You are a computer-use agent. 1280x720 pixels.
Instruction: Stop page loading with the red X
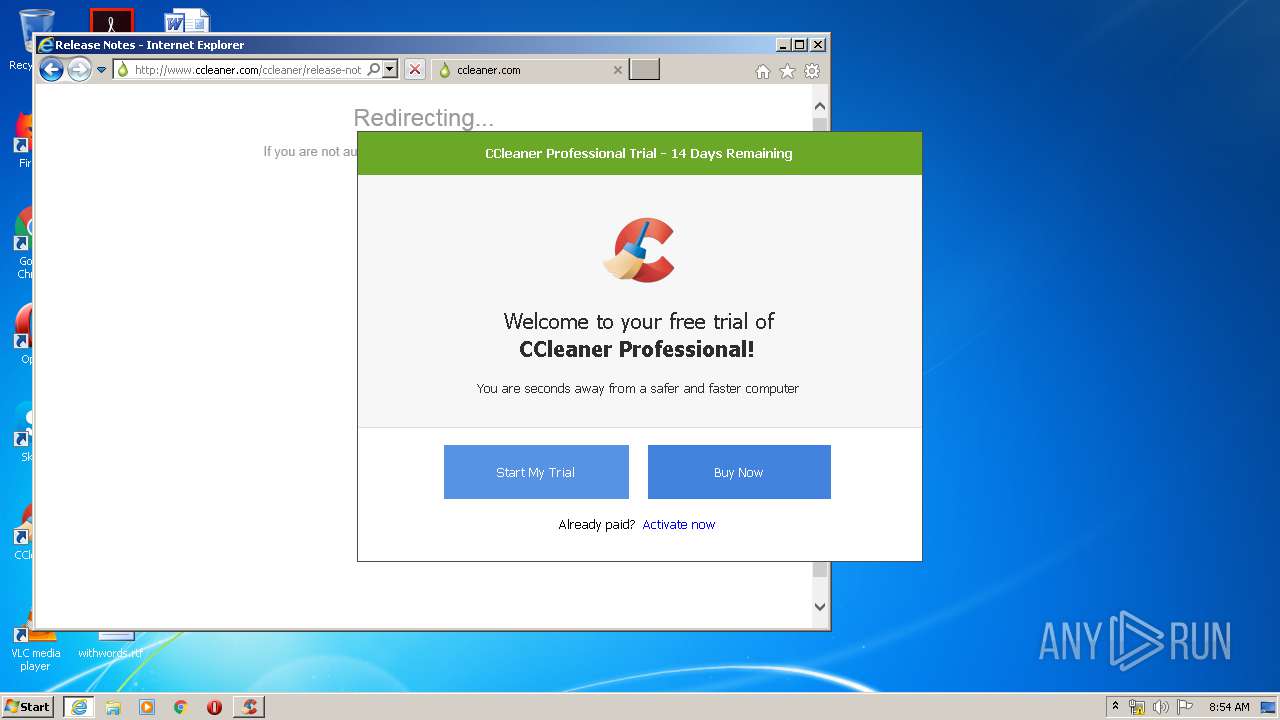coord(414,69)
